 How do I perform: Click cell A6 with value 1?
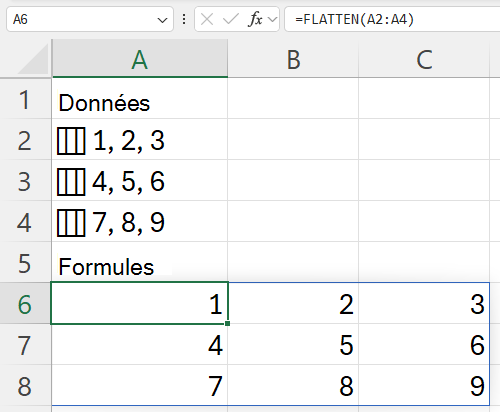click(x=140, y=303)
